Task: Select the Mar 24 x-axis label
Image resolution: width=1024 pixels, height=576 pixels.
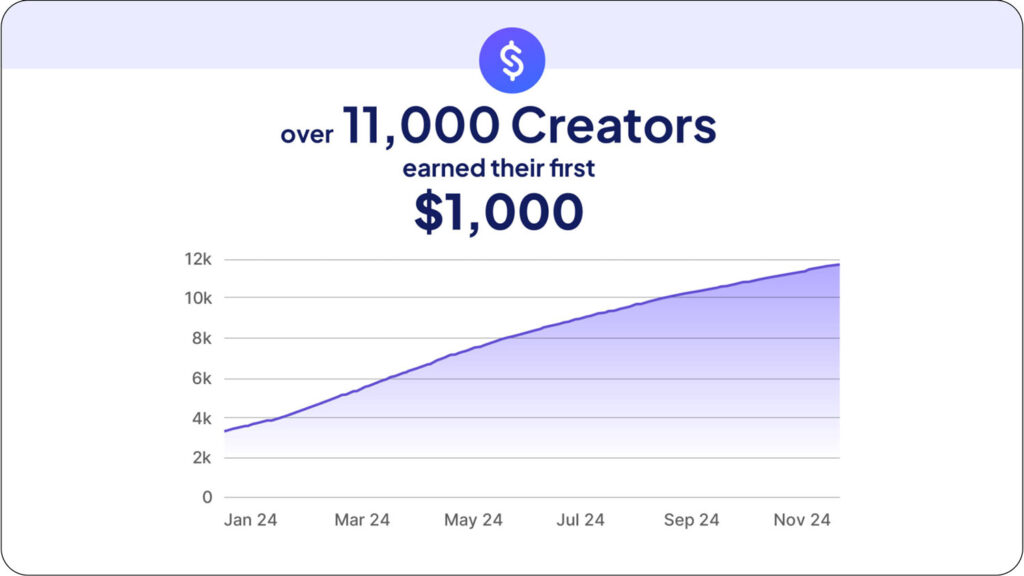Action: (361, 520)
